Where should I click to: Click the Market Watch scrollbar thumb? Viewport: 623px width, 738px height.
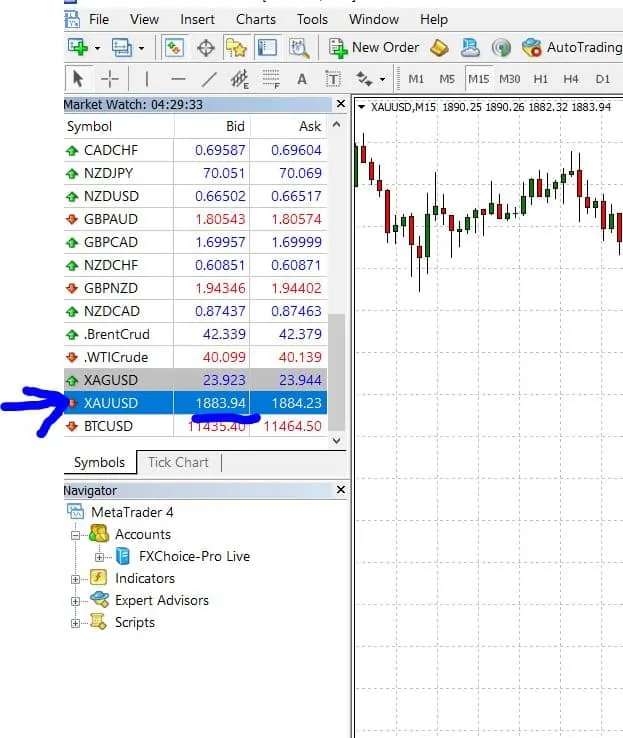pyautogui.click(x=336, y=372)
